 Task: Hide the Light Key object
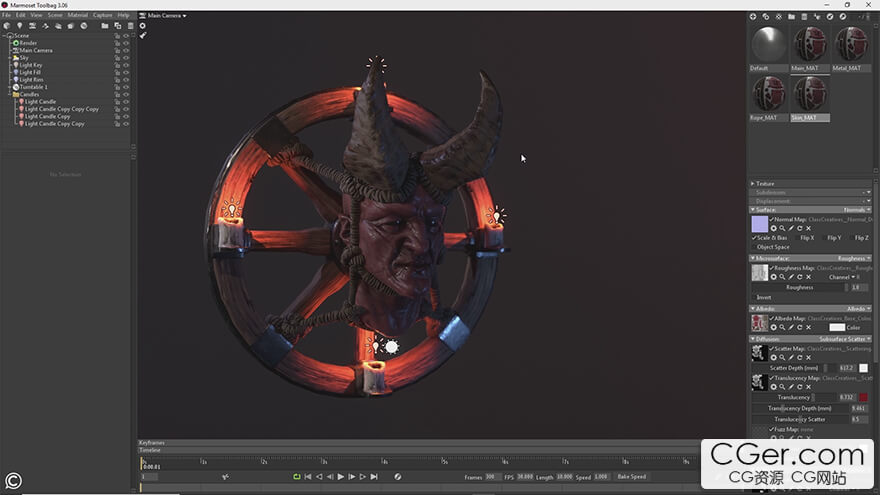pos(126,65)
